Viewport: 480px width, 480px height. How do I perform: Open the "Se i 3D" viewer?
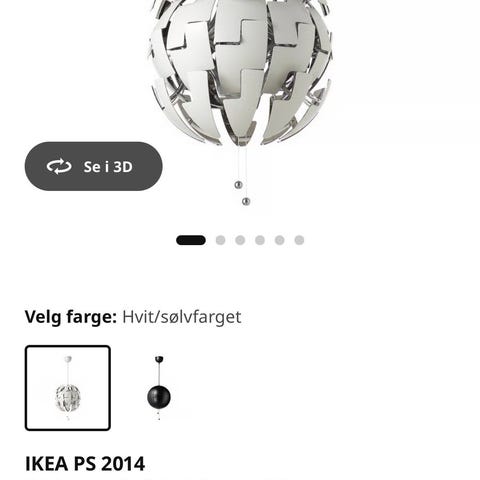tap(94, 166)
